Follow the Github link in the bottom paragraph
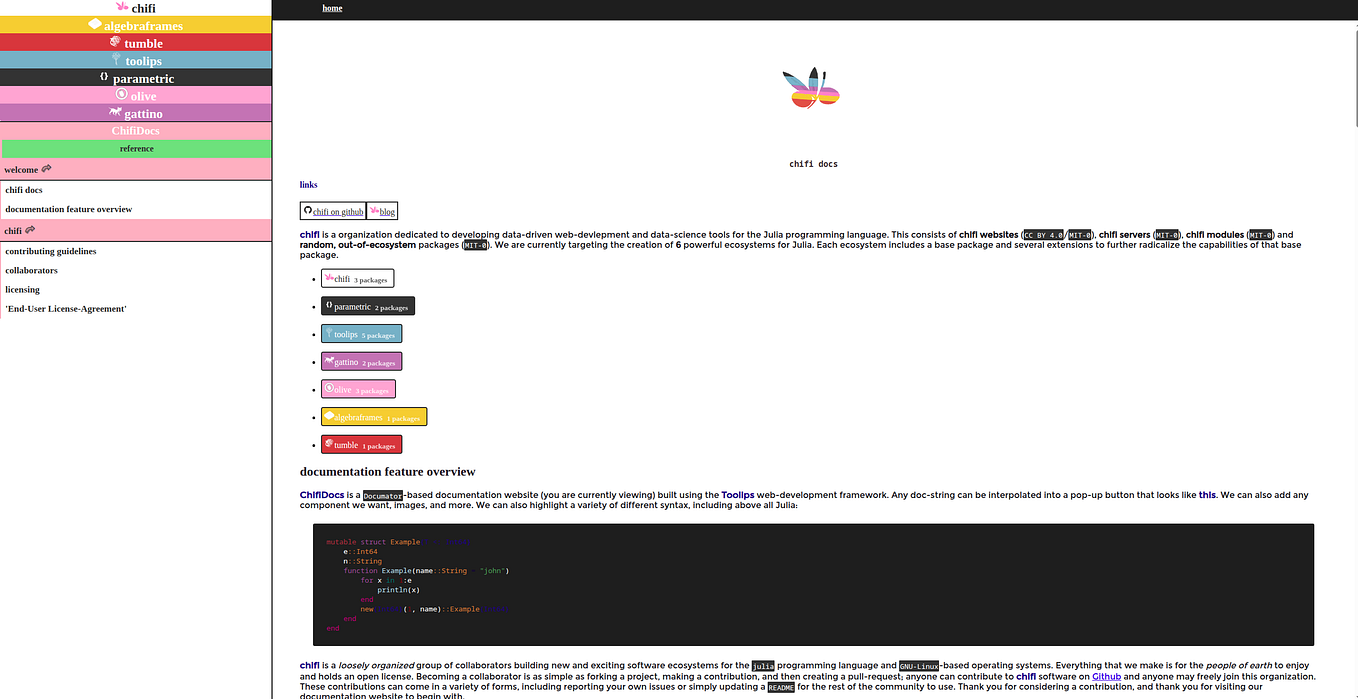This screenshot has width=1358, height=699. pos(1107,676)
